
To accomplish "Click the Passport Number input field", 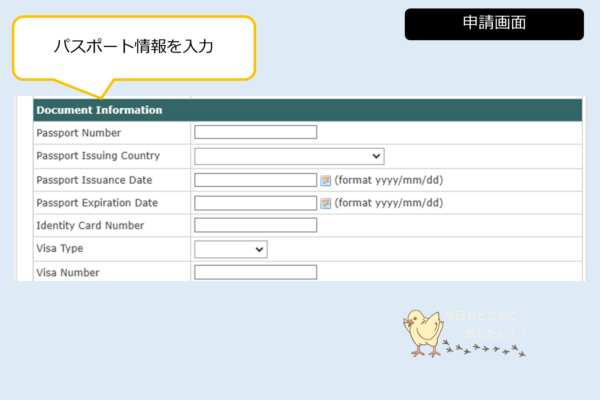I will pyautogui.click(x=255, y=132).
